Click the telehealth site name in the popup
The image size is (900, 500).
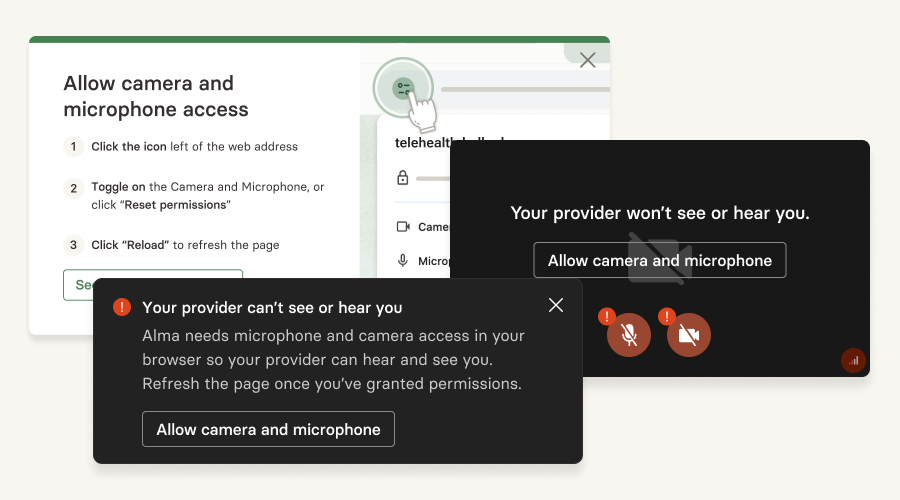(x=422, y=142)
